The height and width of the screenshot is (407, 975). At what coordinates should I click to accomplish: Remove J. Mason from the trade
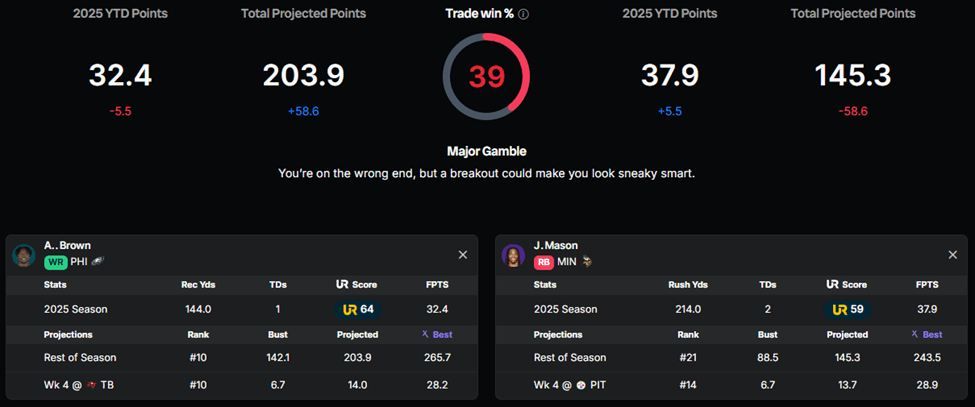tap(952, 255)
